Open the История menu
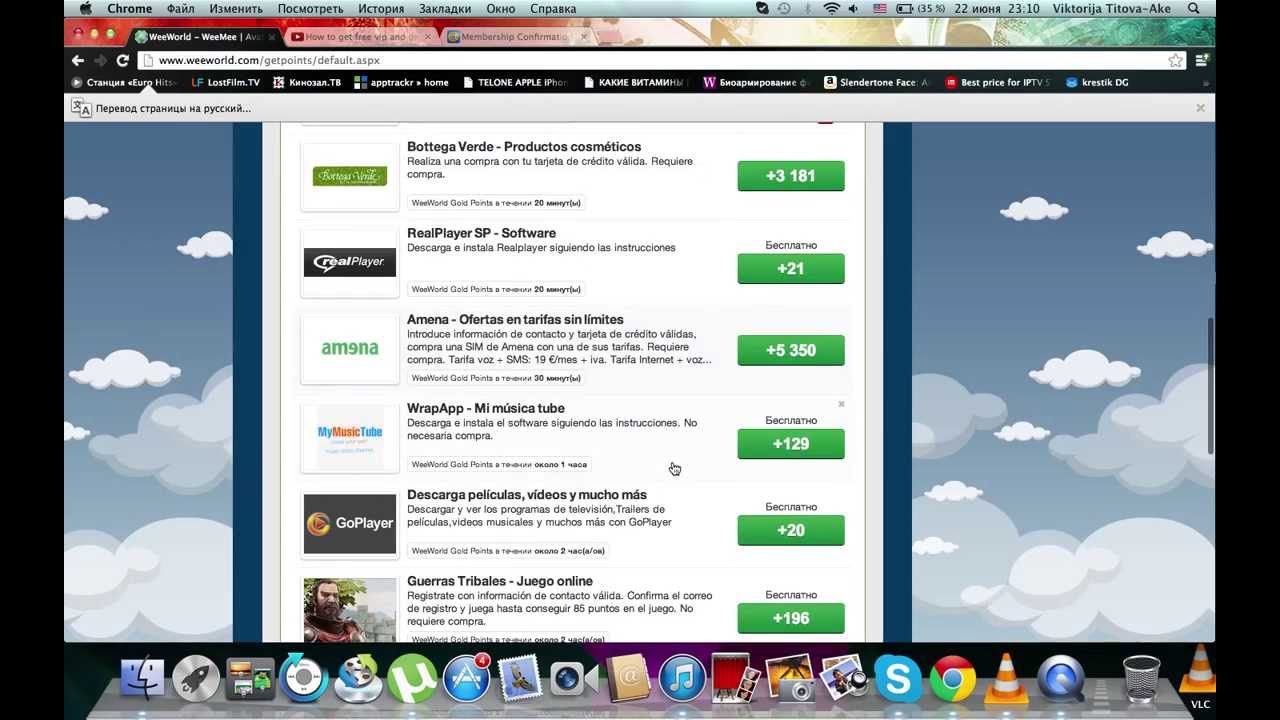Viewport: 1280px width, 720px height. 381,9
